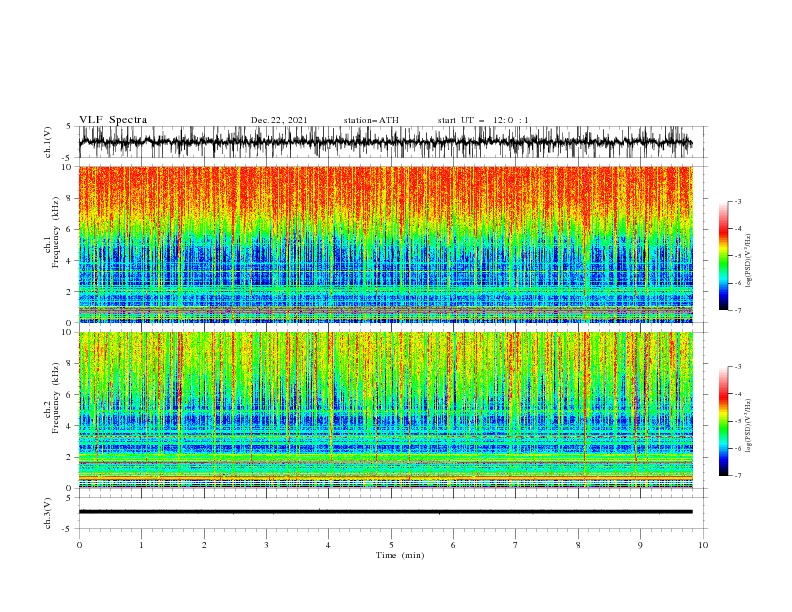Click the time axis tick label '5'
The height and width of the screenshot is (612, 792).
click(x=391, y=545)
